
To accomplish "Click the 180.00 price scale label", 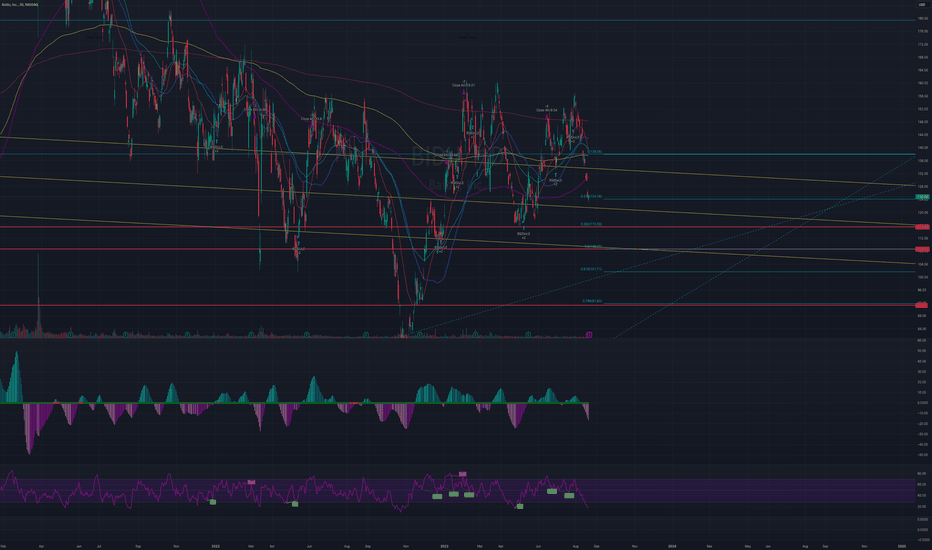I will (922, 18).
